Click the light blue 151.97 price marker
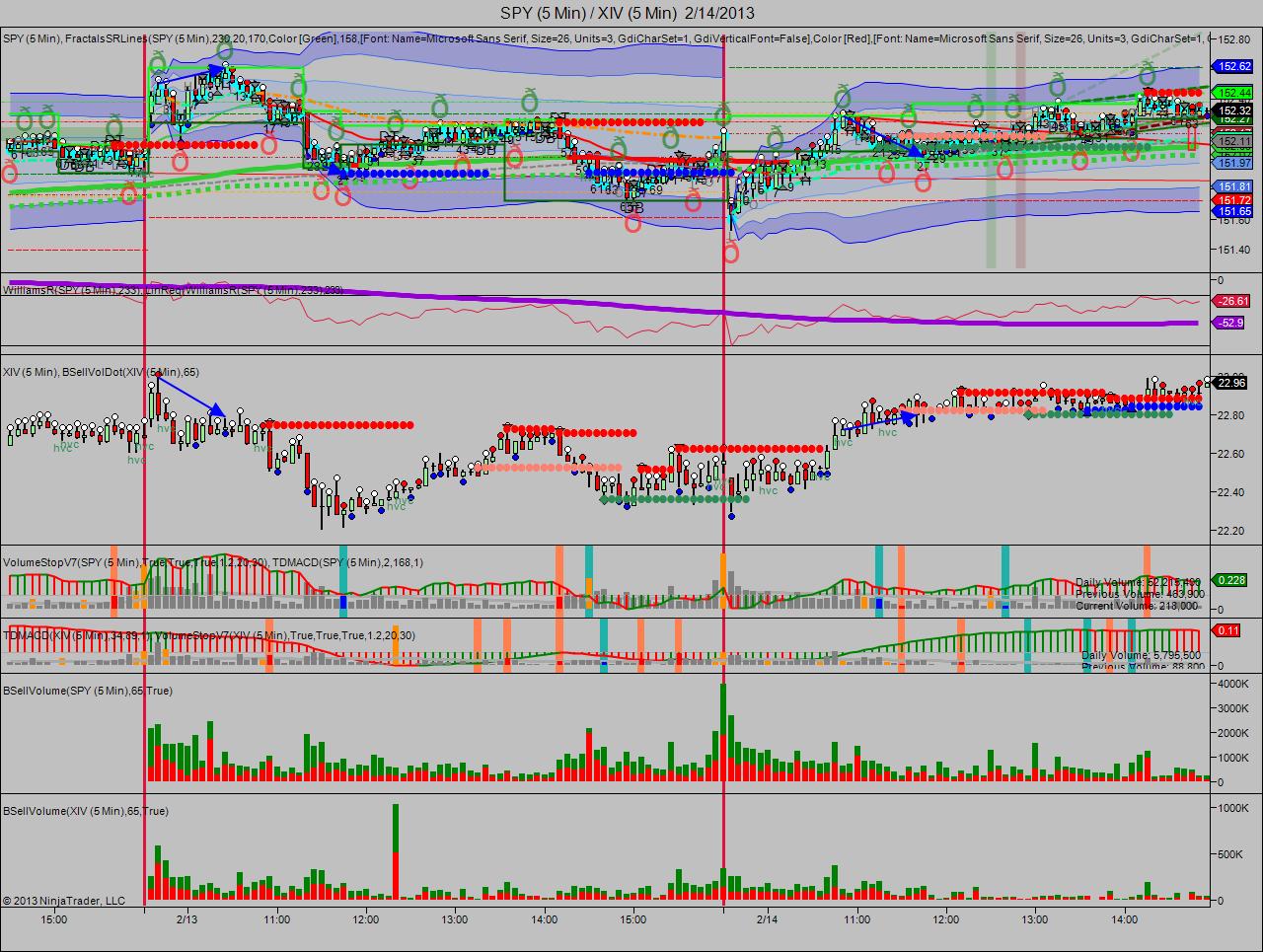 [1234, 164]
